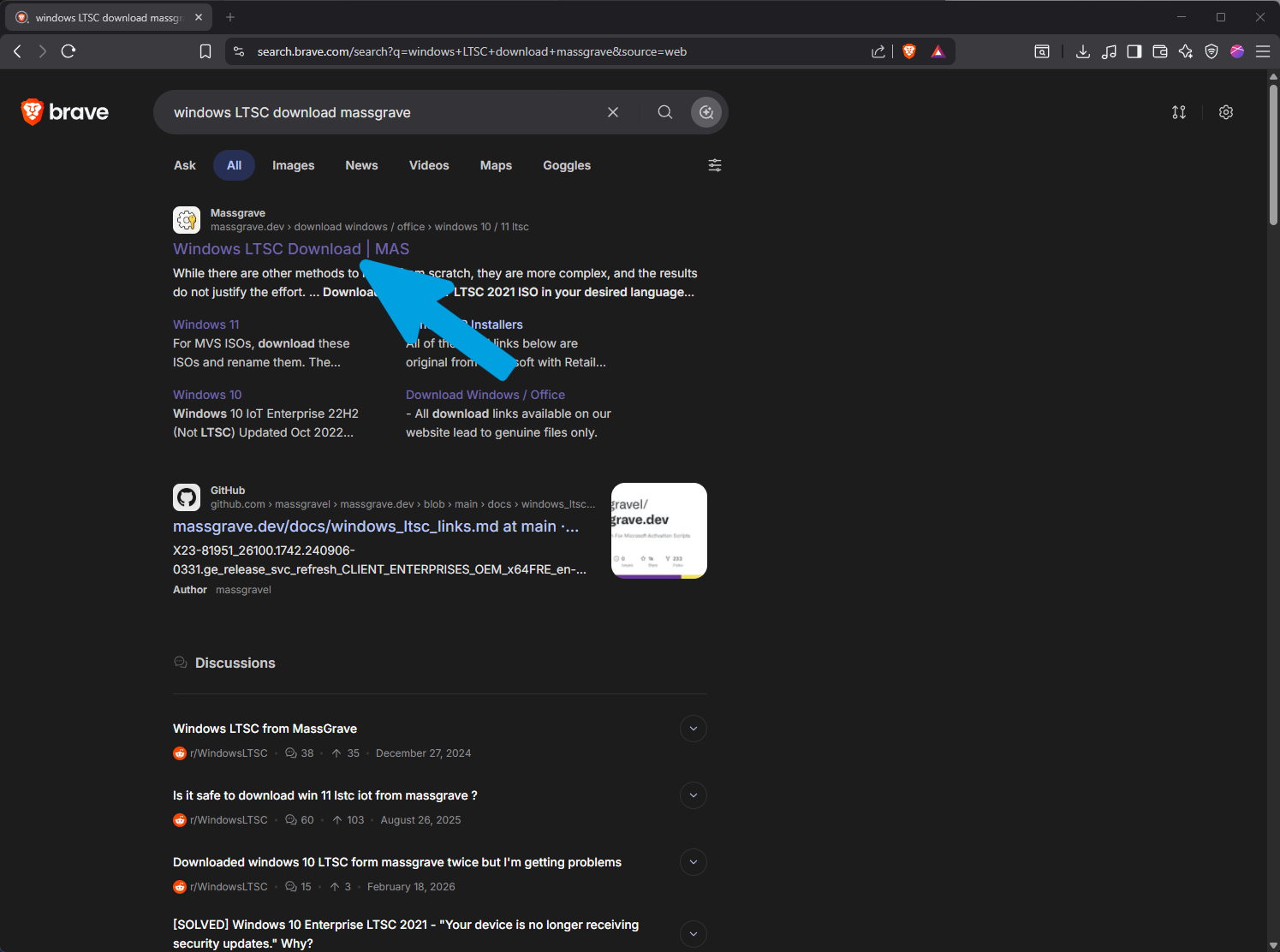Open Brave Search settings gear
The image size is (1280, 952).
1226,112
